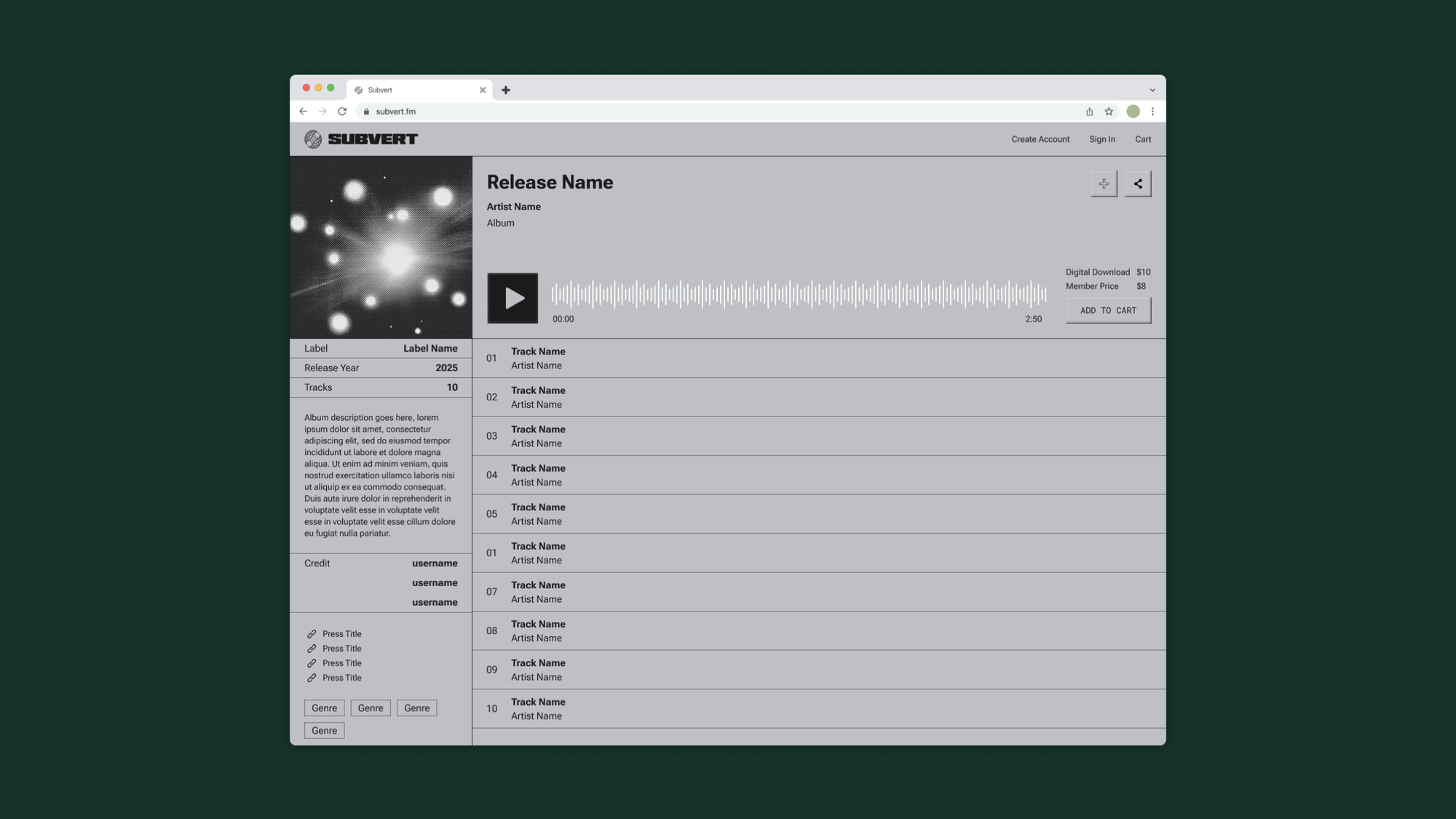The image size is (1456, 819).
Task: Click the green profile avatar icon
Action: (x=1133, y=111)
